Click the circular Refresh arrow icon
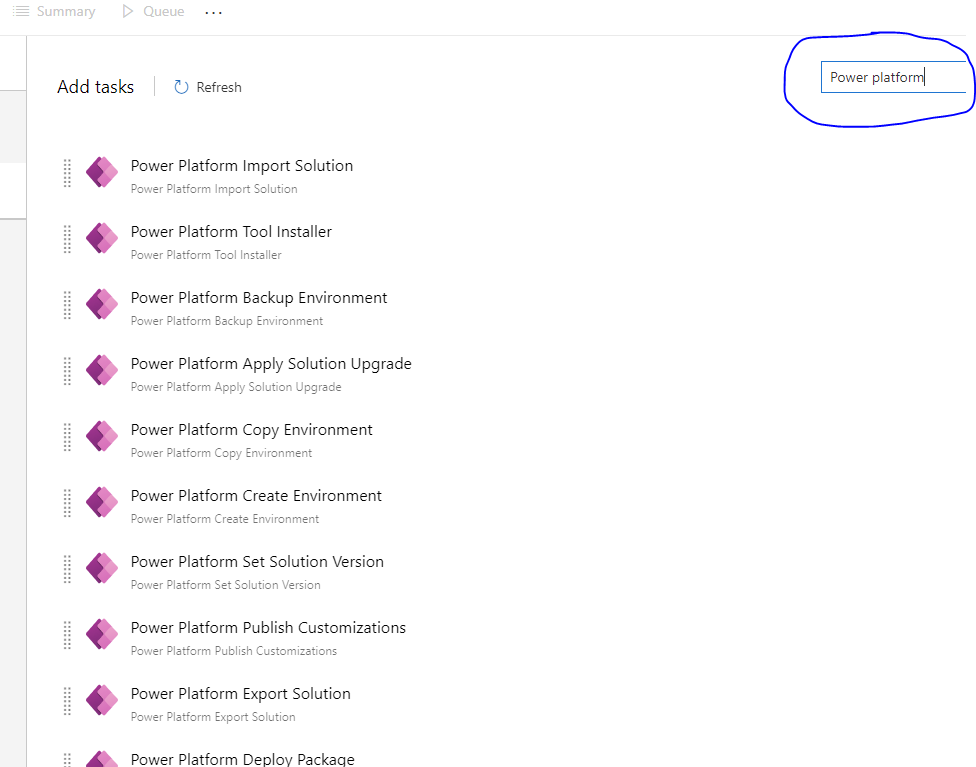 (181, 87)
